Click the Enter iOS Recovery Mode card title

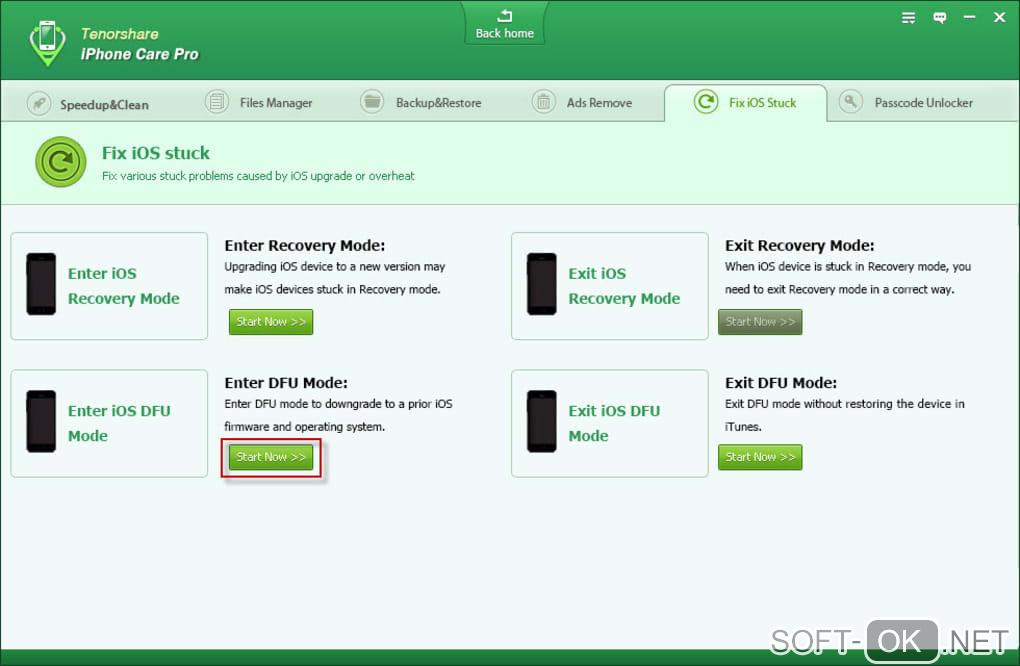pyautogui.click(x=124, y=286)
